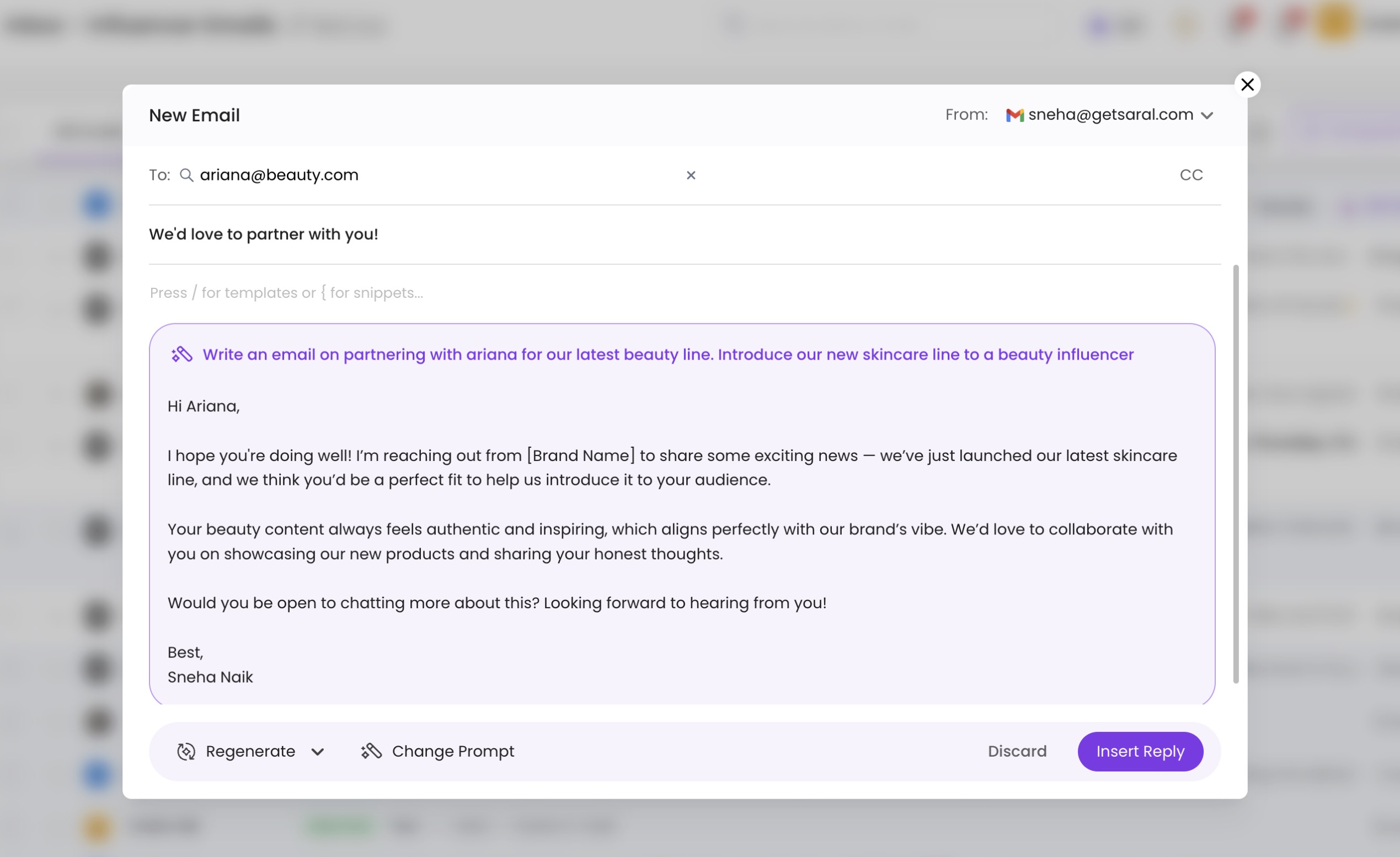
Task: Click the body placeholder for templates or snippets
Action: [286, 293]
